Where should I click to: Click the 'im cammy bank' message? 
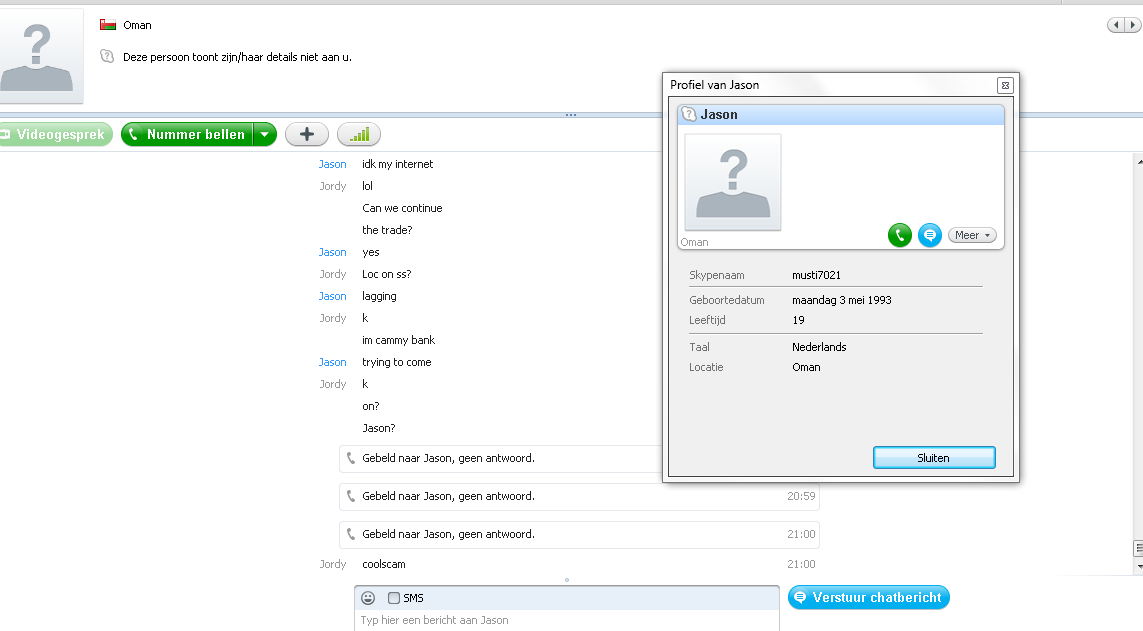coord(398,340)
